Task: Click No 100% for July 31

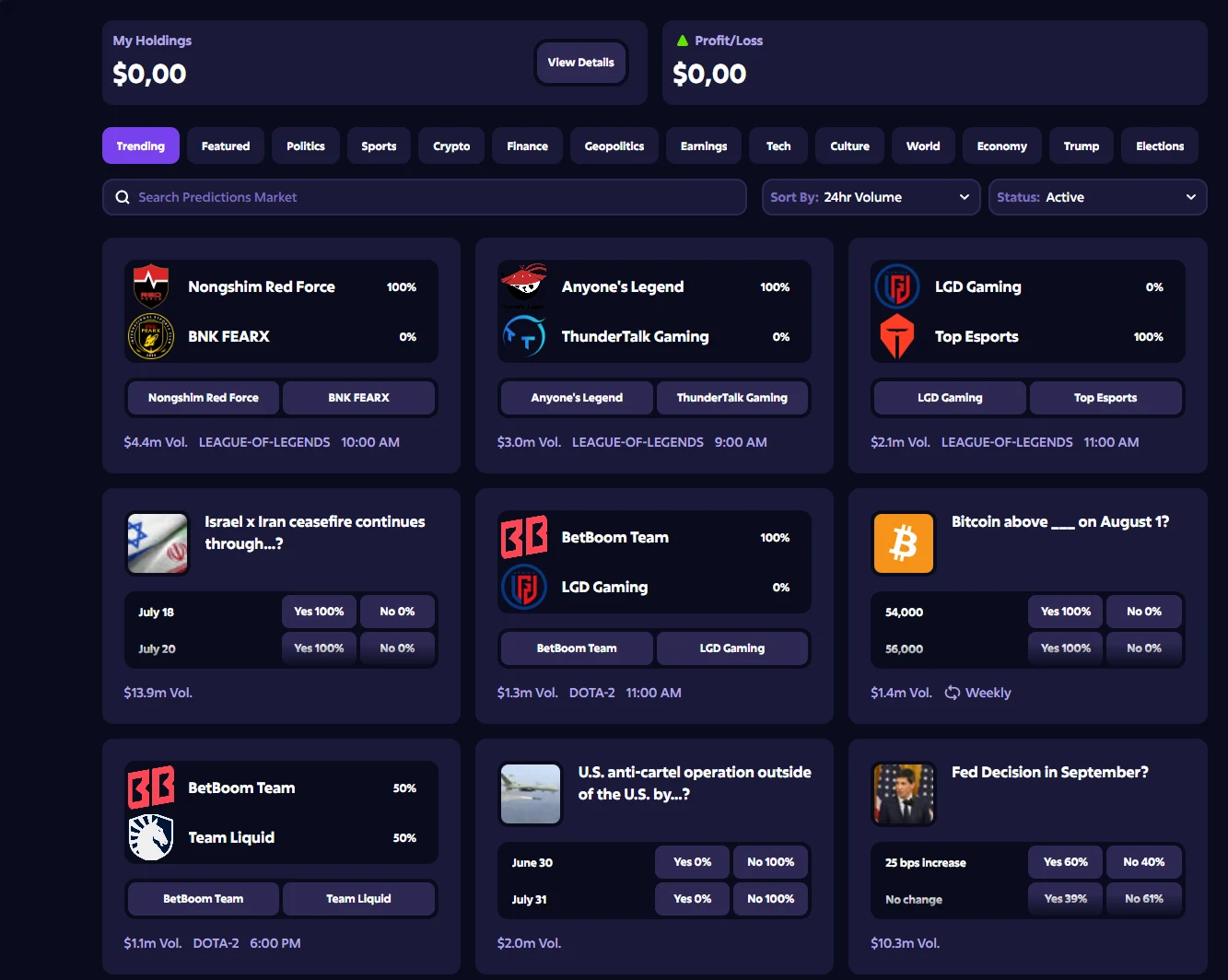Action: click(x=771, y=899)
